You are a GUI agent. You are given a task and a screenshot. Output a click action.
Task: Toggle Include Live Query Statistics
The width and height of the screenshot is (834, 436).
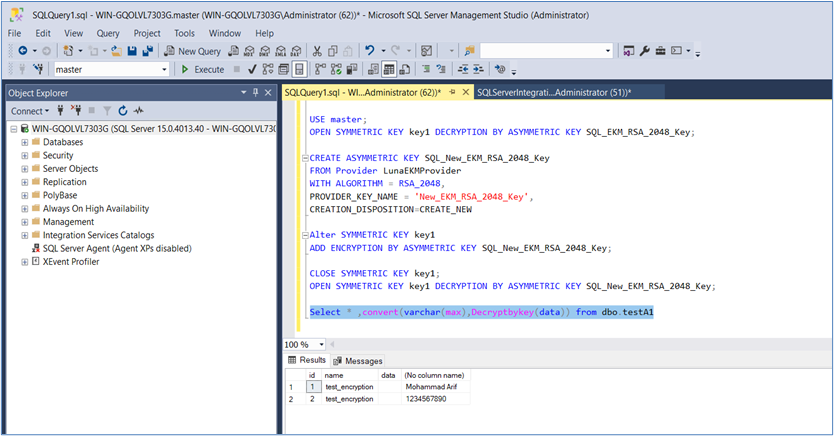(336, 69)
